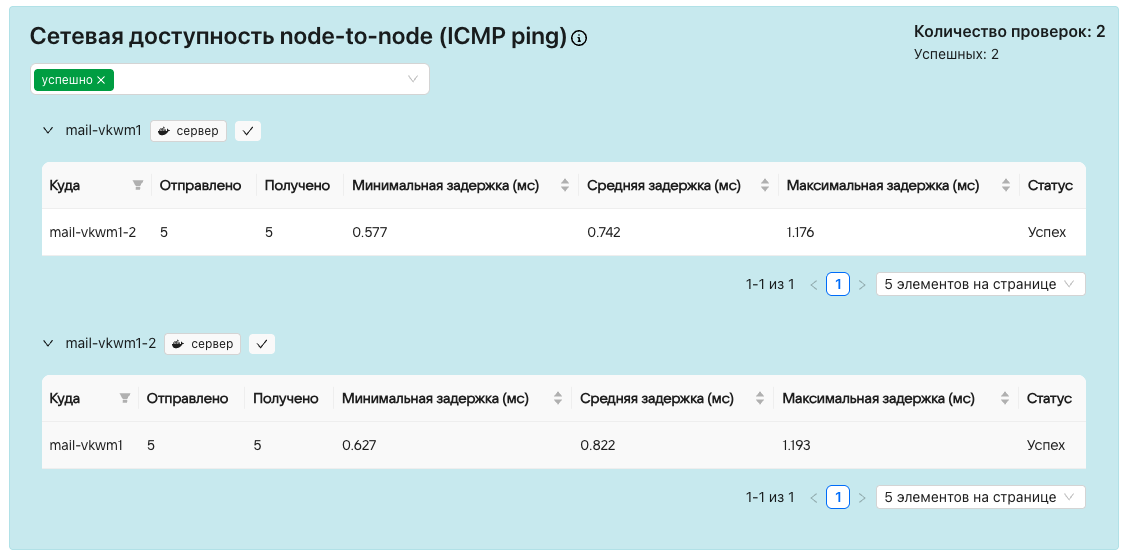Viewport: 1127px width, 556px height.
Task: Open second table's '5 элементов на странице' dropdown
Action: [x=980, y=497]
